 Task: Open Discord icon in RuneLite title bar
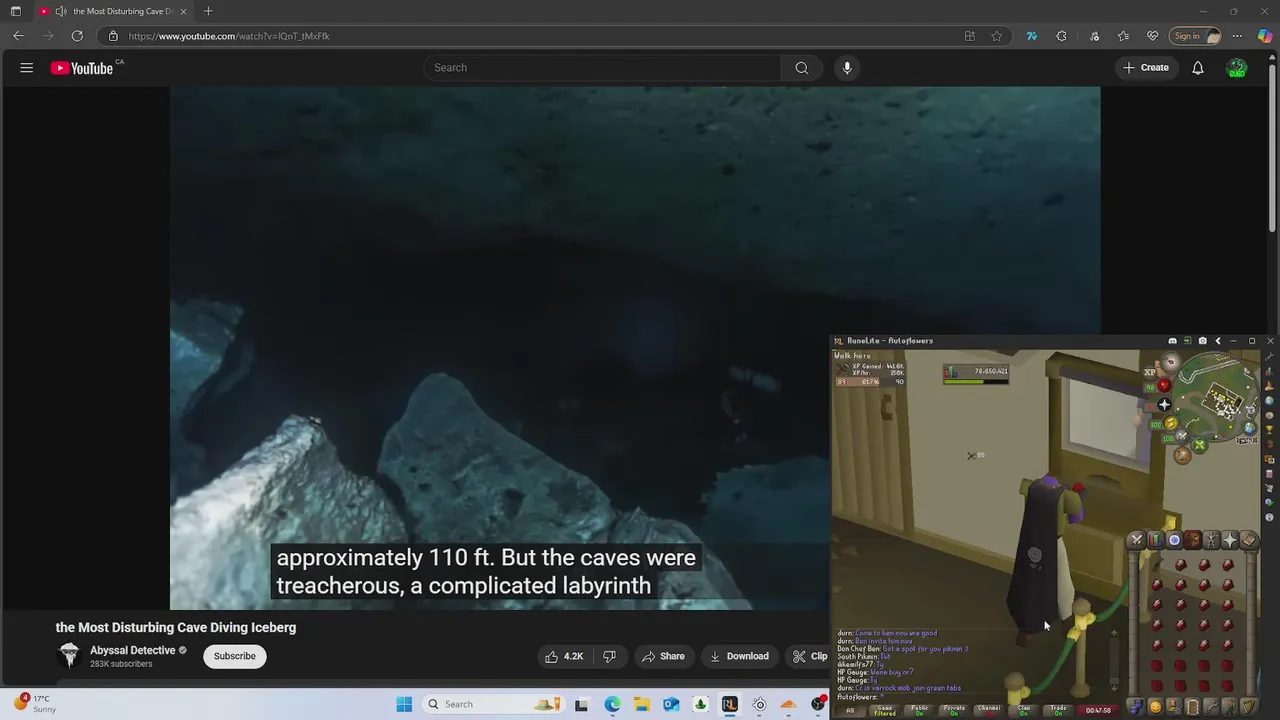[x=1173, y=341]
